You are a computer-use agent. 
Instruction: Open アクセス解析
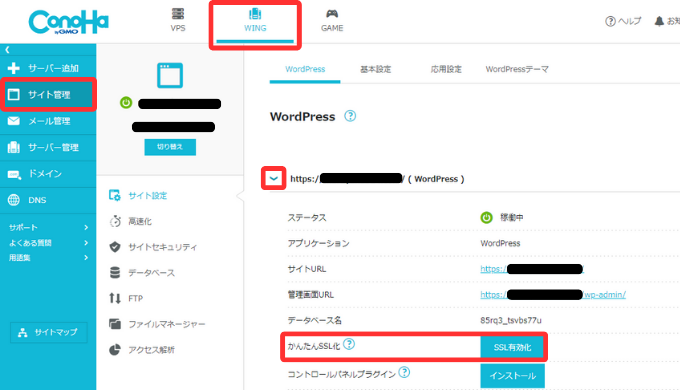[151, 350]
